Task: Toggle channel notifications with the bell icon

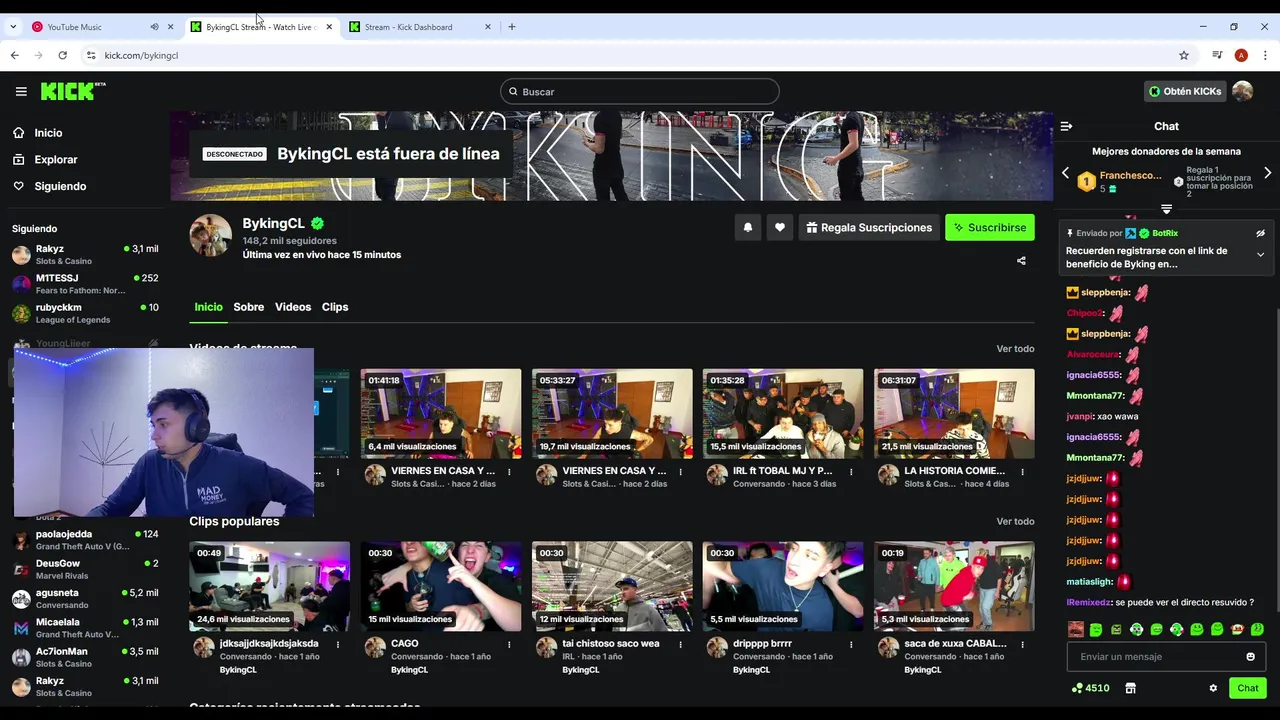Action: [x=747, y=228]
